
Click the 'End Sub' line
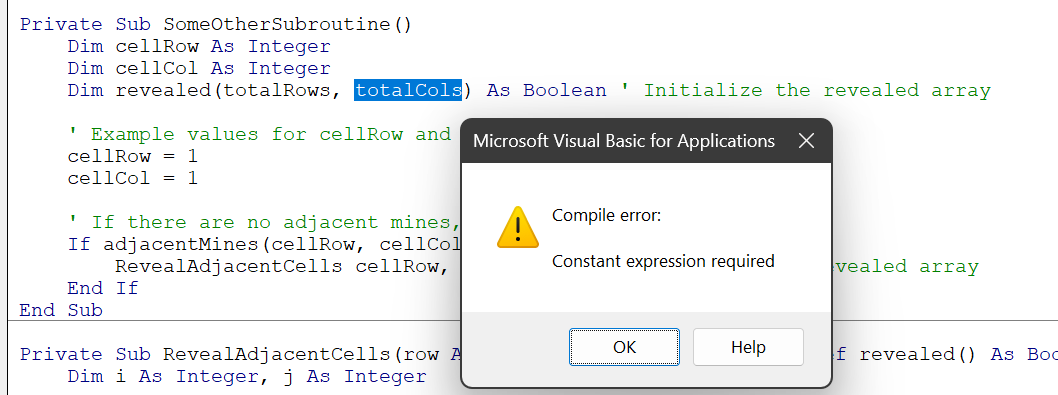(61, 310)
